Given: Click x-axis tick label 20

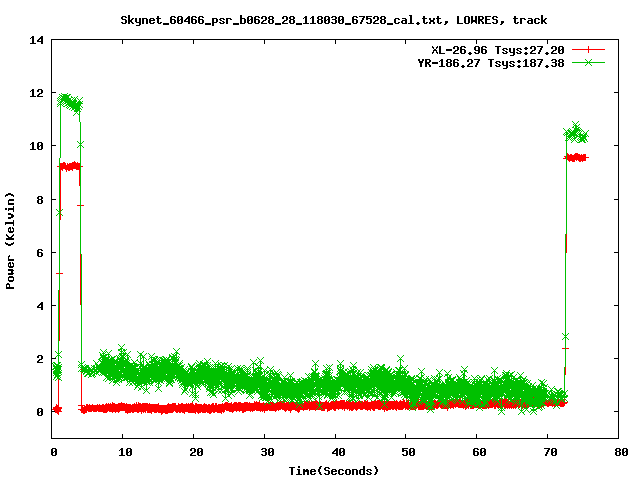Looking at the screenshot, I should 196,452.
